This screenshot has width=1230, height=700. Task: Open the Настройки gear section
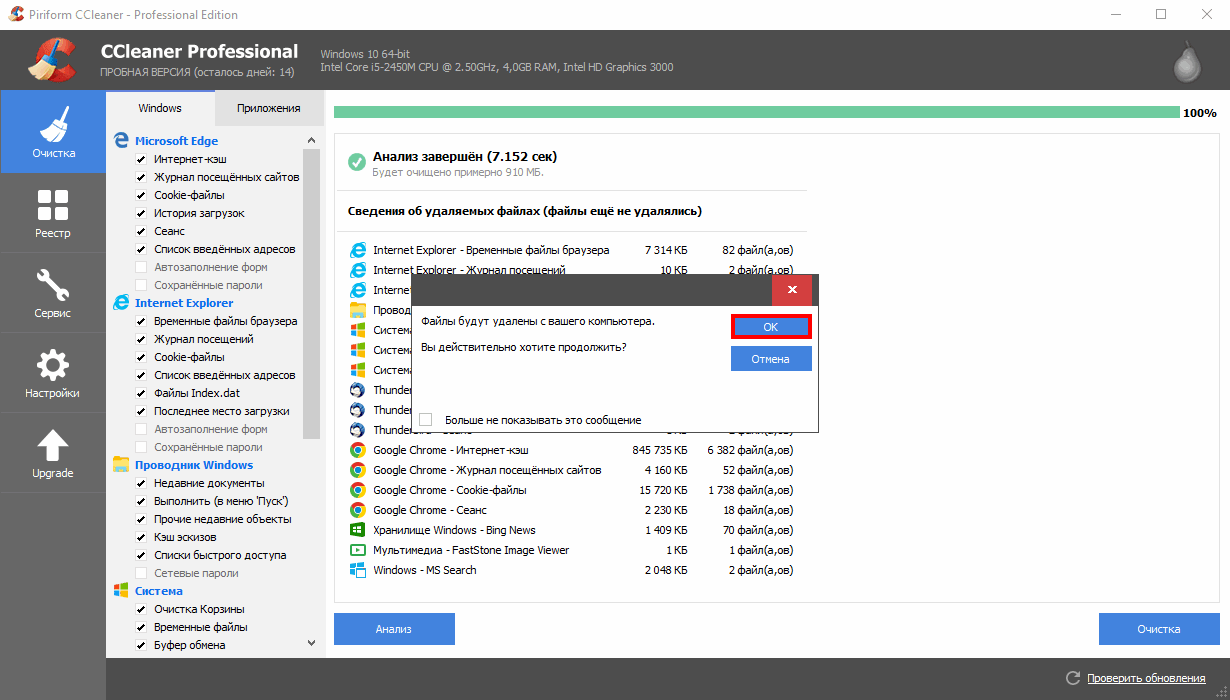click(53, 373)
